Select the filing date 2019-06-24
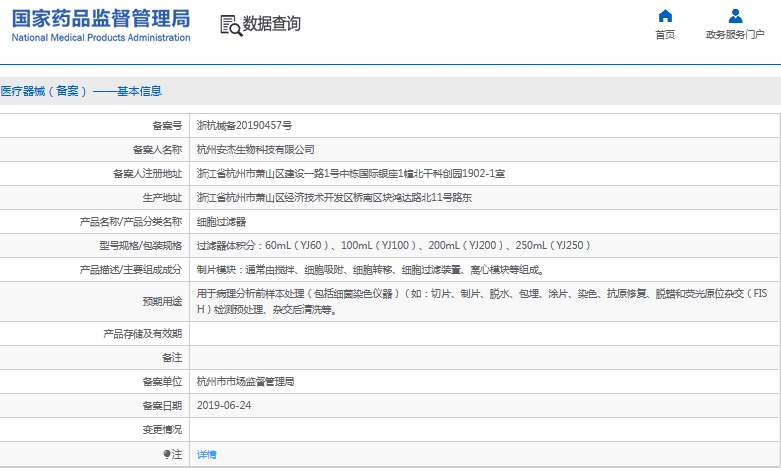Image resolution: width=781 pixels, height=475 pixels. coord(224,405)
